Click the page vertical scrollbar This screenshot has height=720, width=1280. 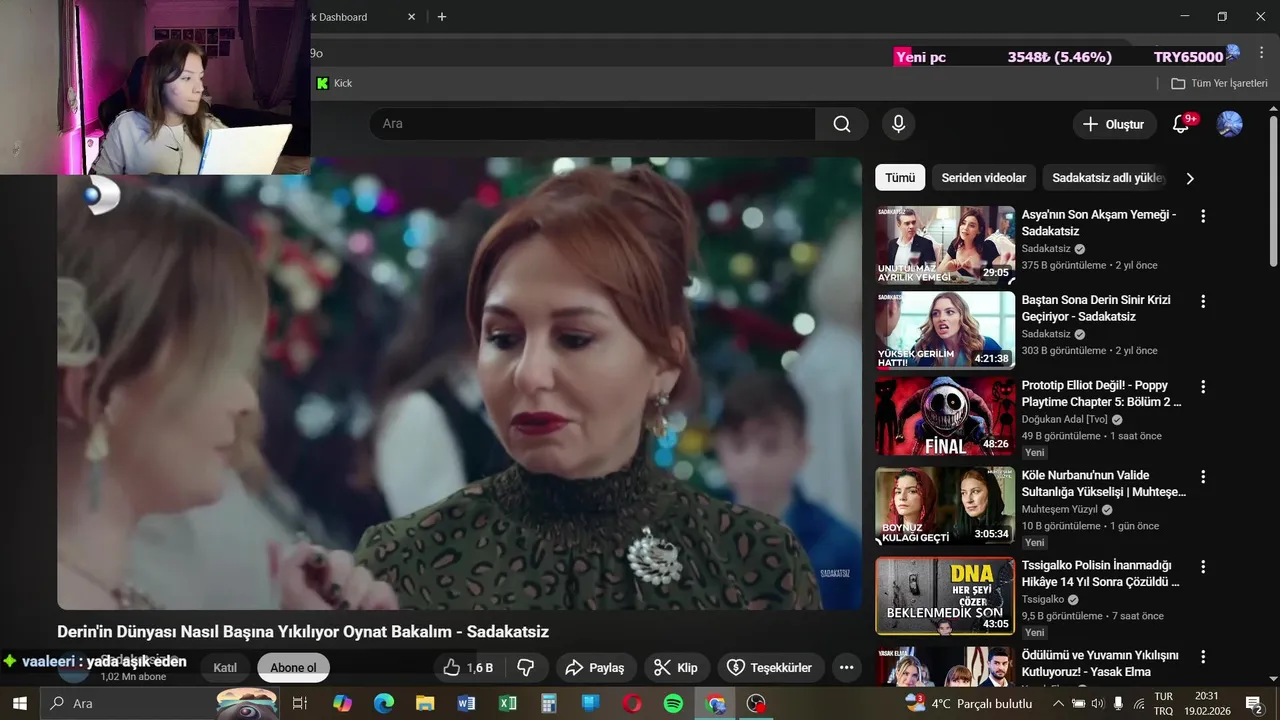click(1273, 190)
